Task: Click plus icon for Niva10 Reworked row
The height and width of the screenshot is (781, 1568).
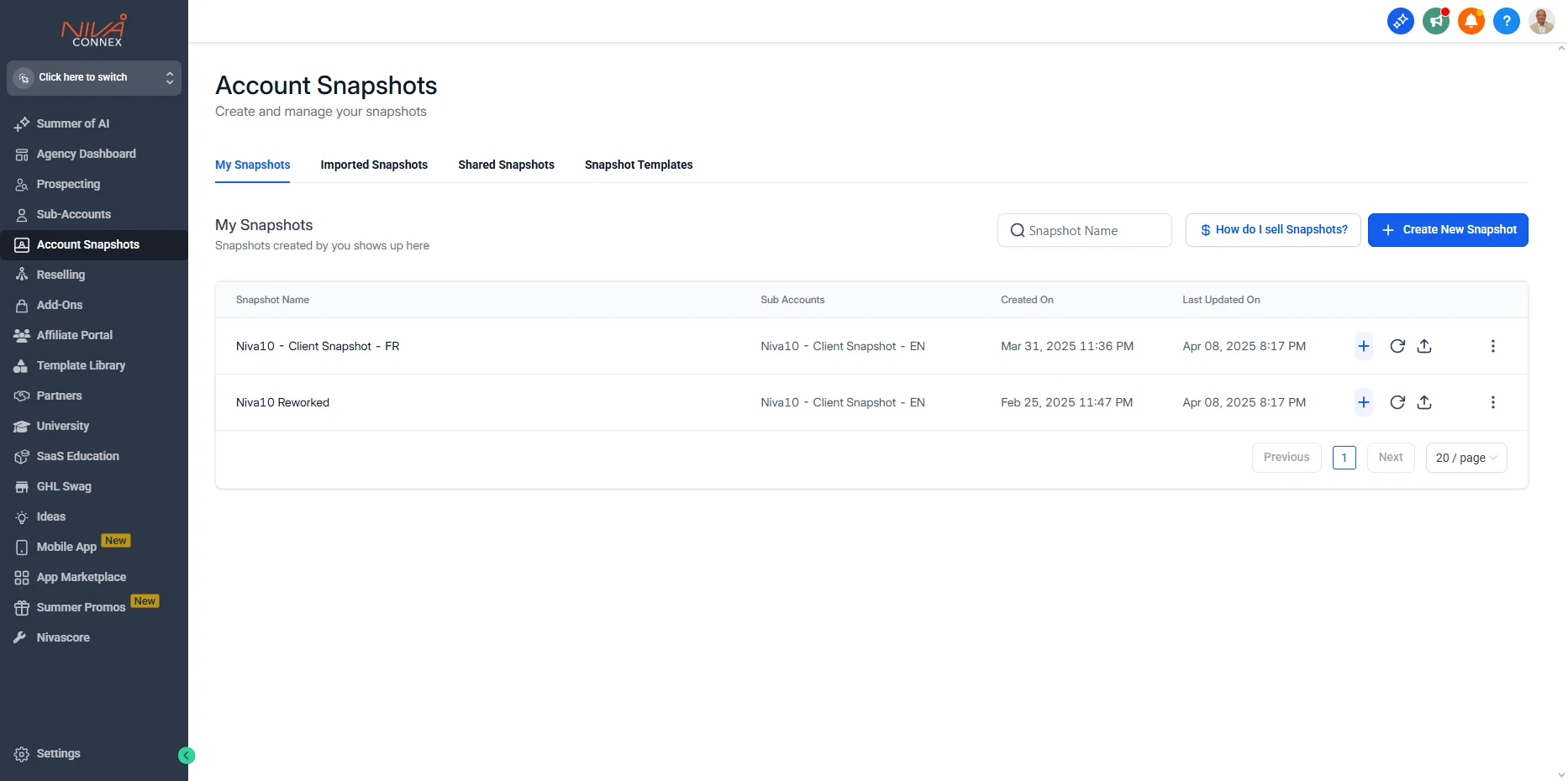Action: pyautogui.click(x=1364, y=402)
